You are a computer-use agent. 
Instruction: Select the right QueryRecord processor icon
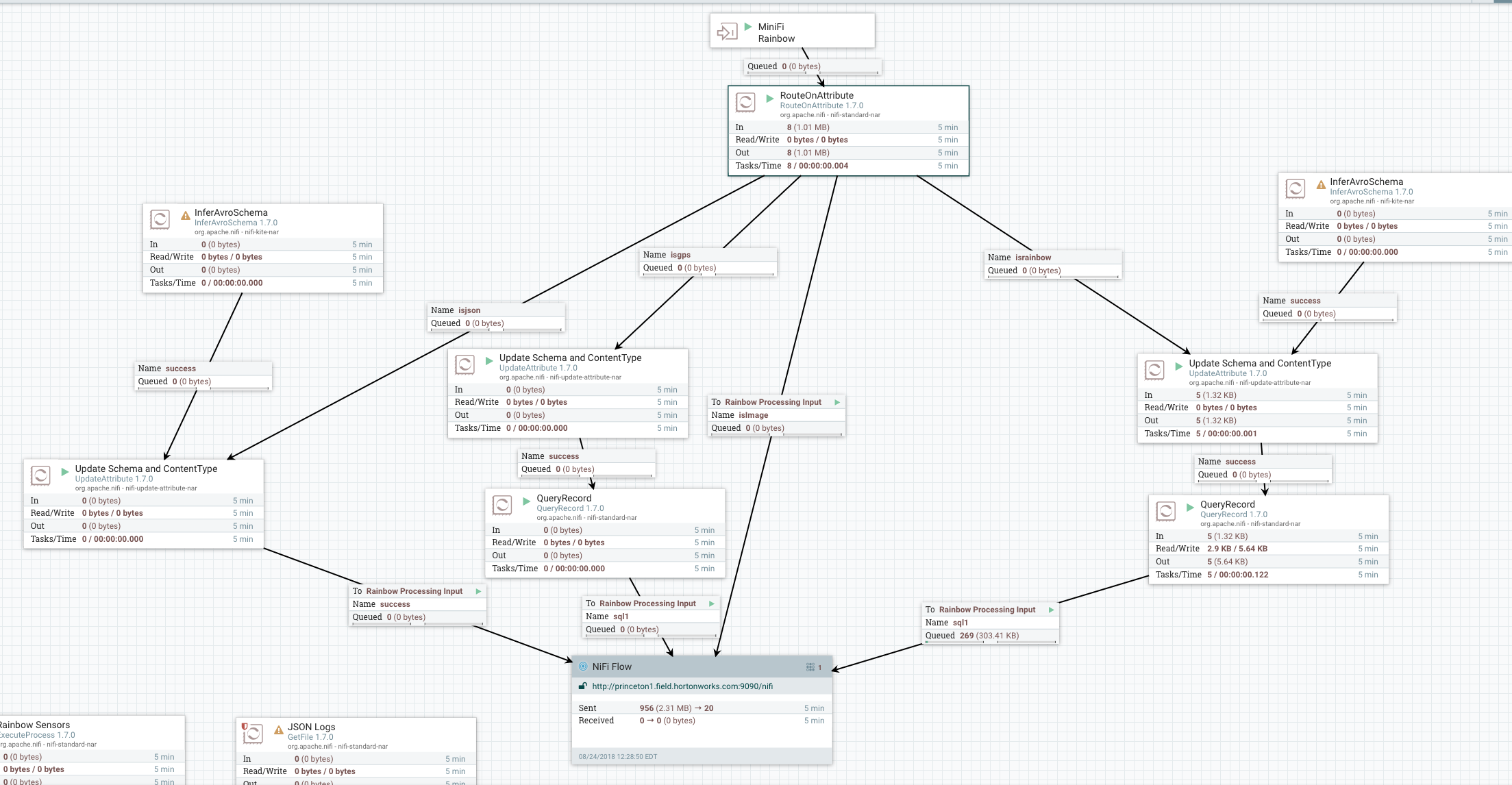click(1165, 512)
